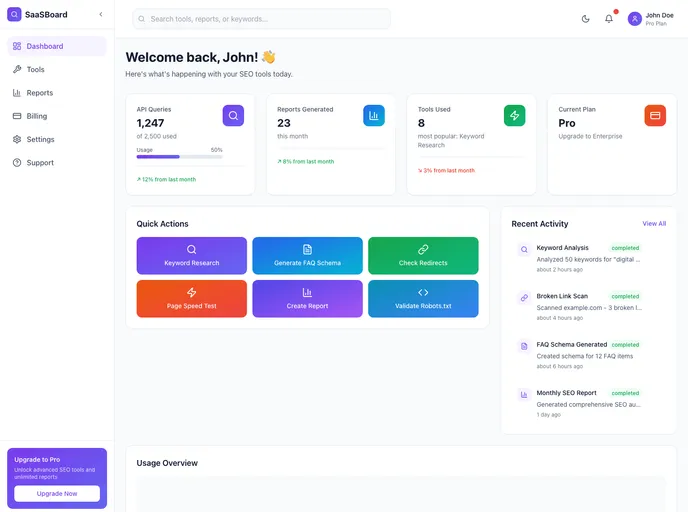Collapse the sidebar with the chevron
The image size is (688, 512).
101,14
